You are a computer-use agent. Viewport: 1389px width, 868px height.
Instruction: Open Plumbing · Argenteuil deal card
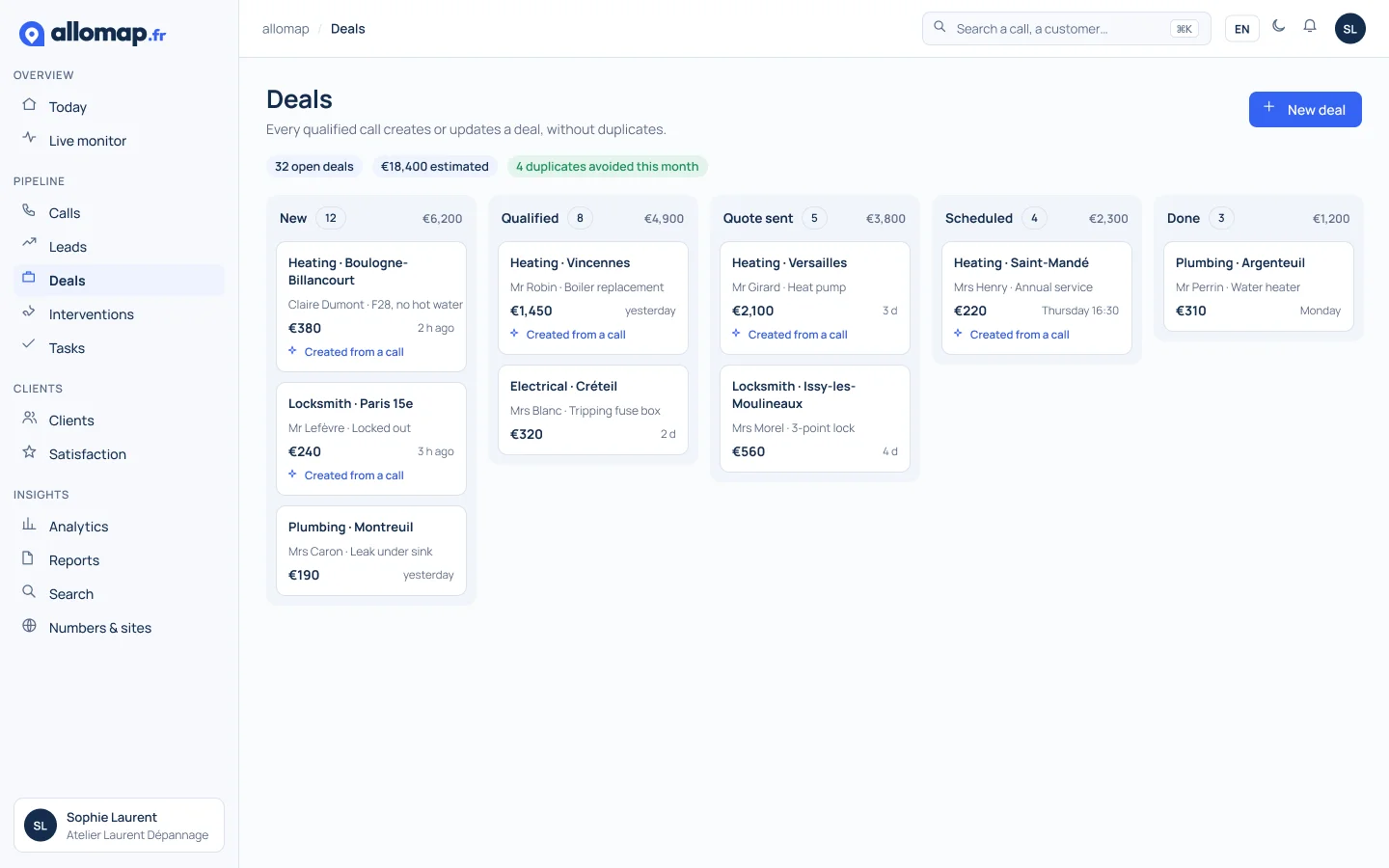pyautogui.click(x=1259, y=286)
